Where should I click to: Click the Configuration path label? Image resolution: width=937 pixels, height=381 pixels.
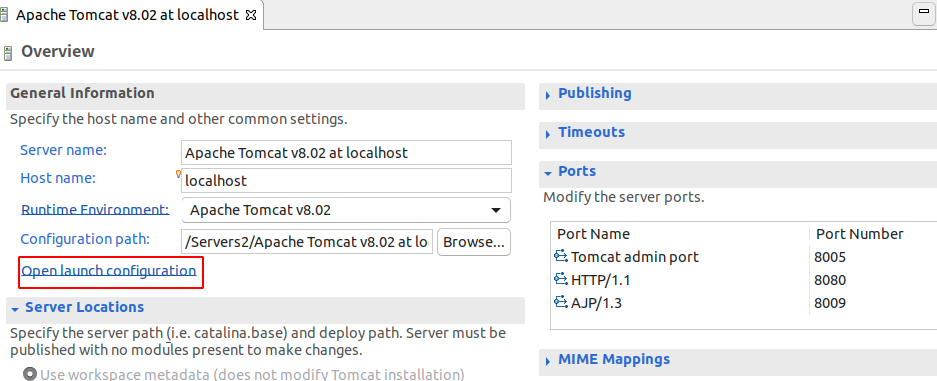tap(85, 239)
